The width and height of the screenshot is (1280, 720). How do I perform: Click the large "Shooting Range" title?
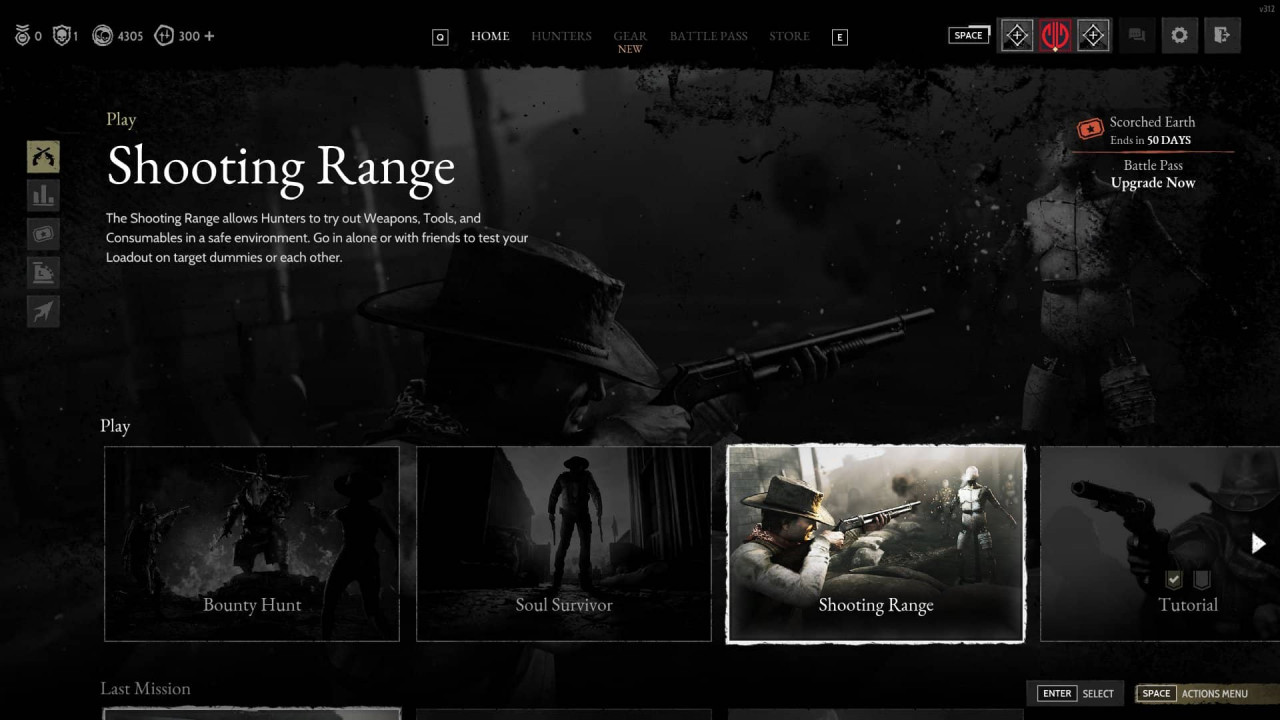(281, 167)
